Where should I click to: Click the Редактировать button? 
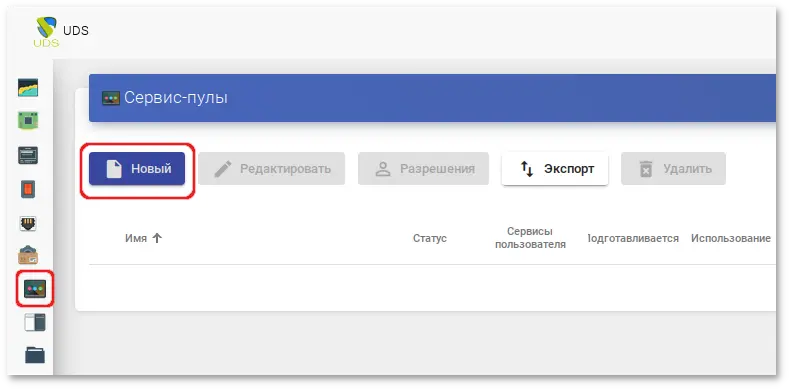[x=271, y=169]
